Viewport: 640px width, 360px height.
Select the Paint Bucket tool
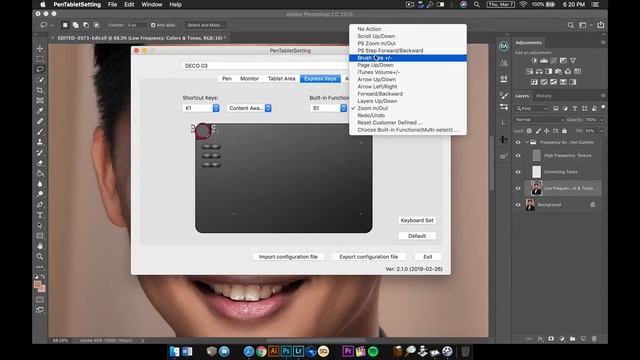40,173
